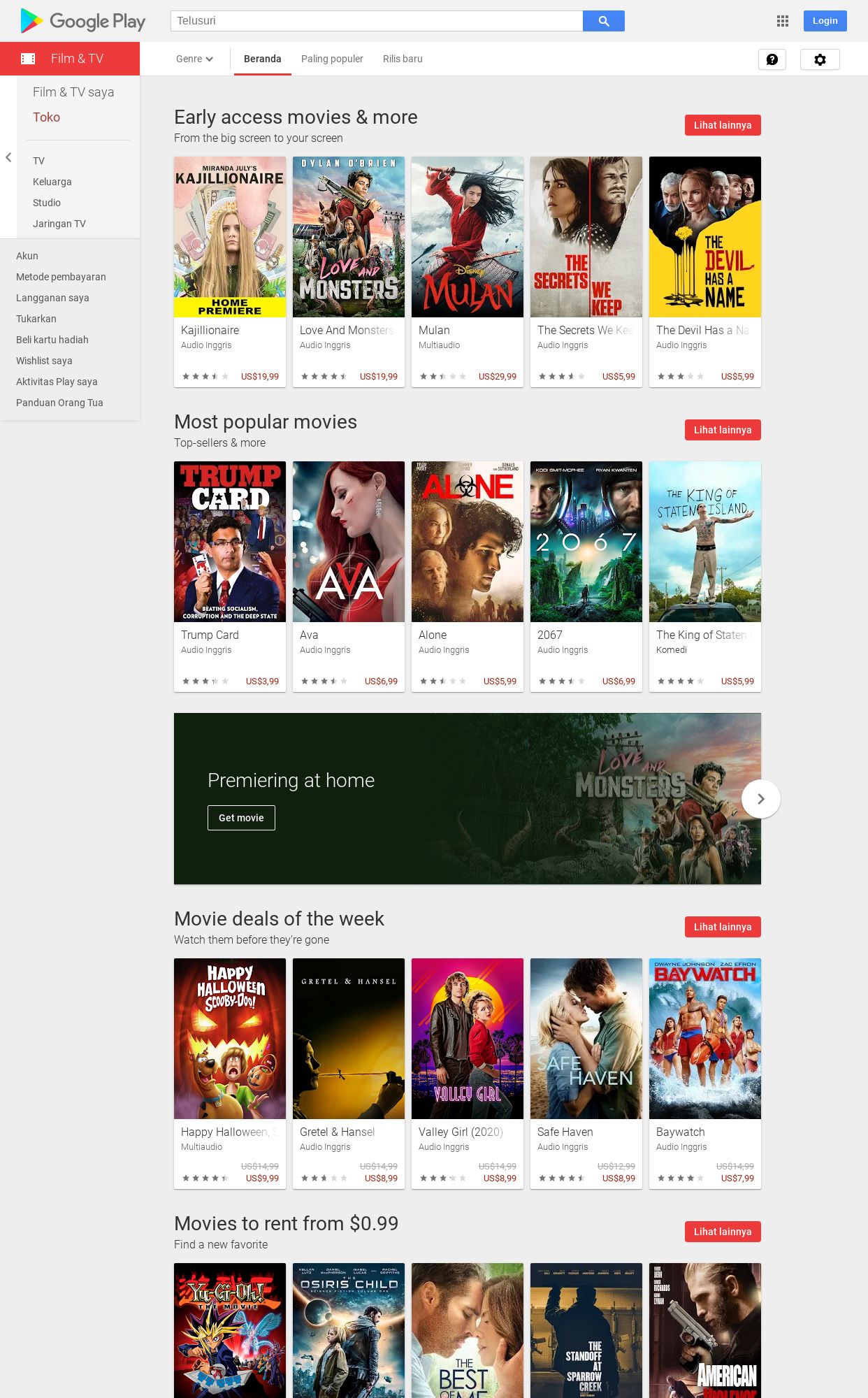Open the Studio category

pos(47,203)
